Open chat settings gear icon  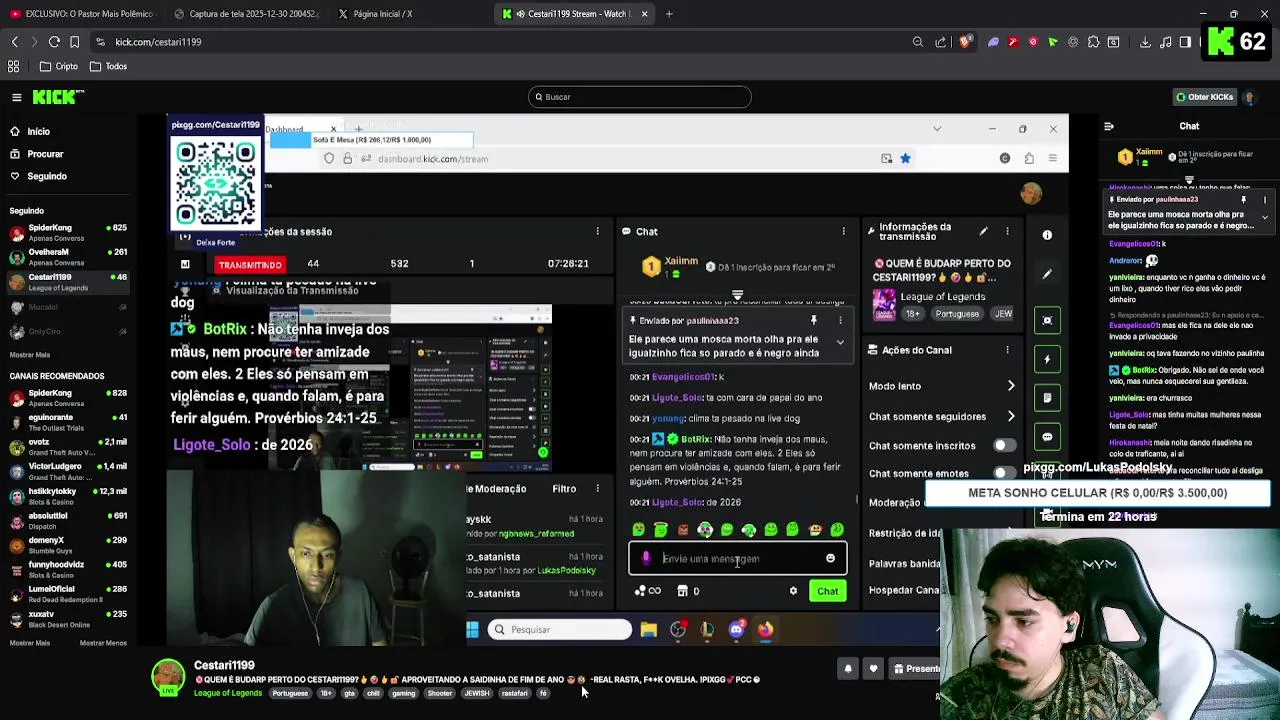793,591
